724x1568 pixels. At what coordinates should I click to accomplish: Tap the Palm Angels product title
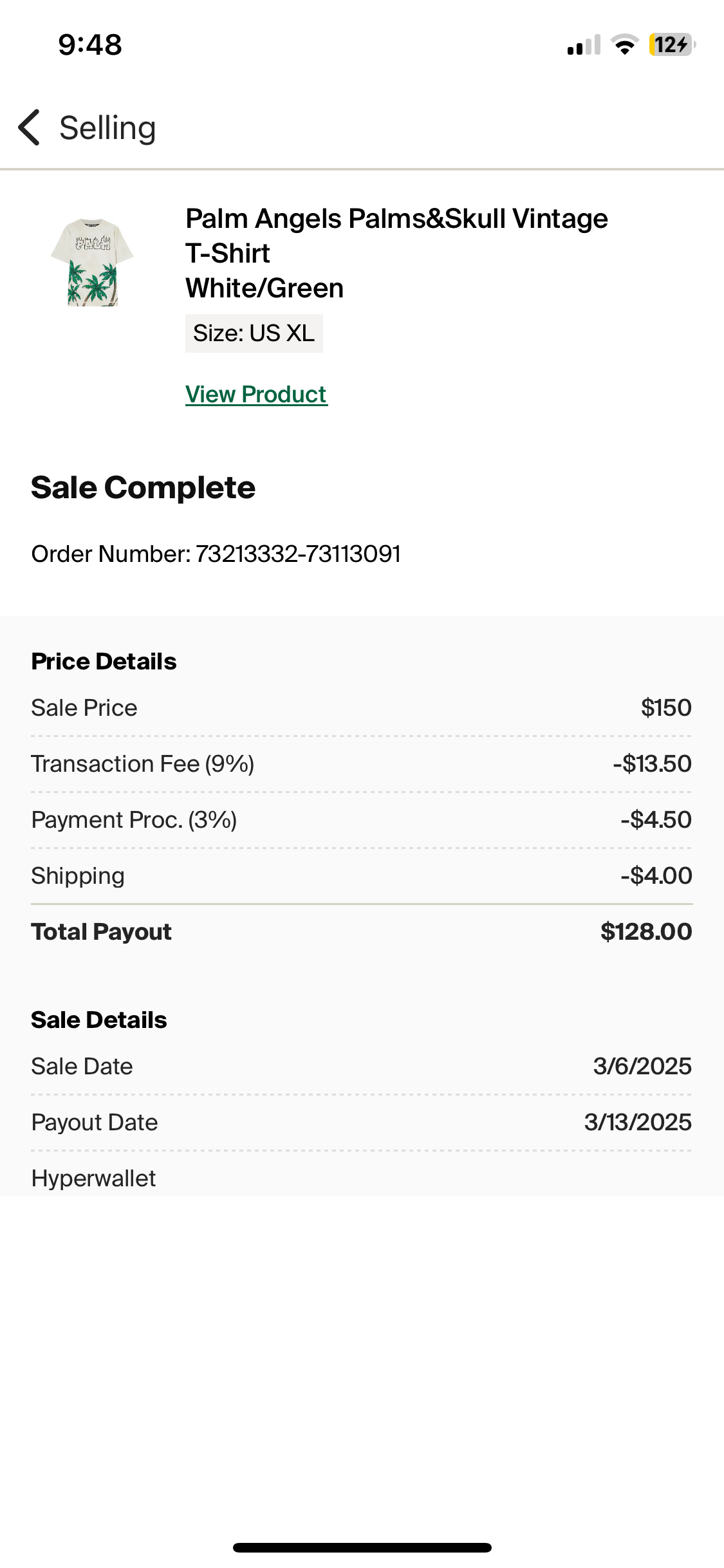[x=396, y=253]
